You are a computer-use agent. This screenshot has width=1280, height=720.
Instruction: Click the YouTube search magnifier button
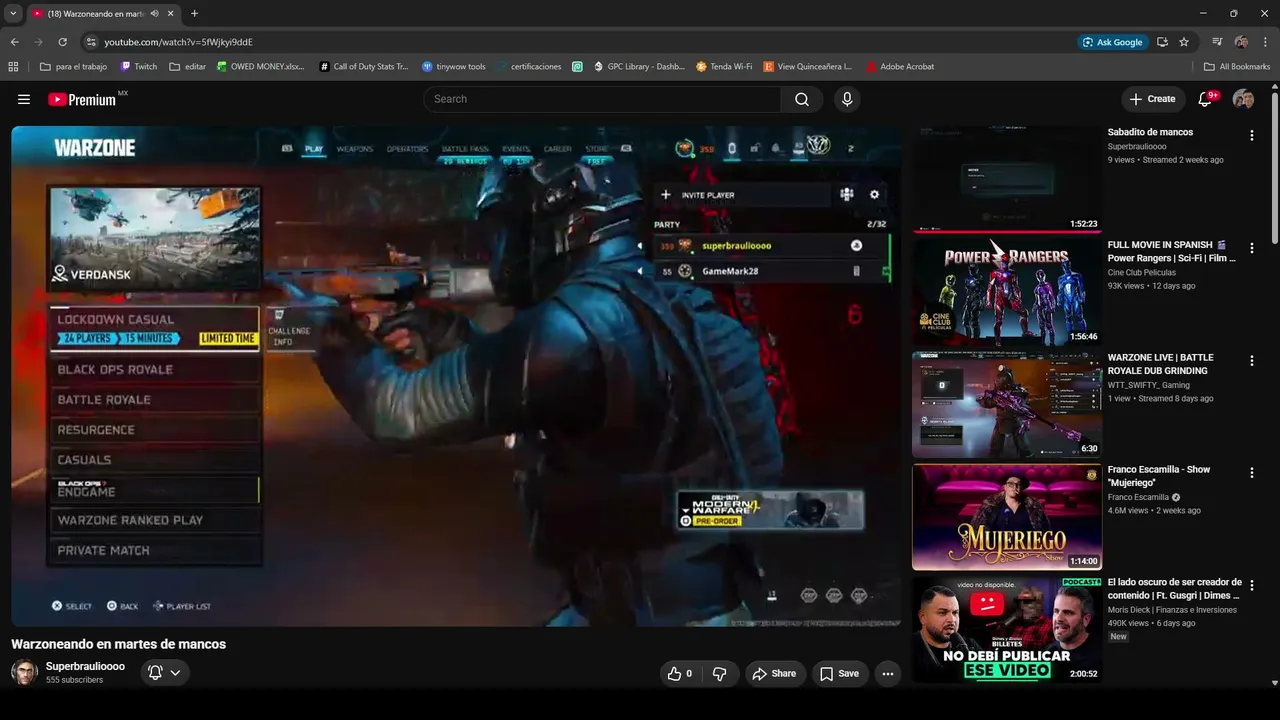point(802,99)
